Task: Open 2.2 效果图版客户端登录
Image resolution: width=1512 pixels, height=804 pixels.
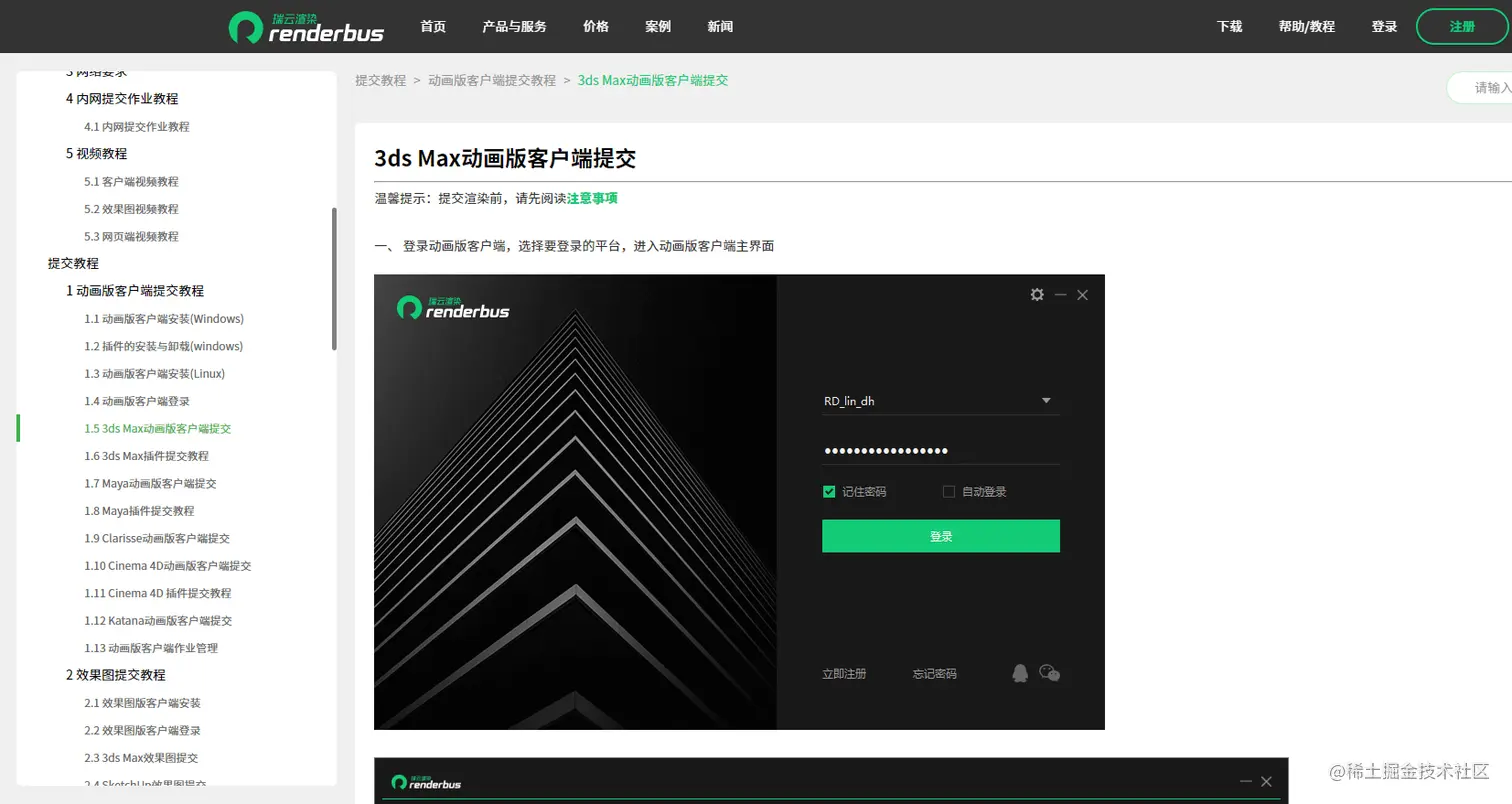Action: click(142, 730)
